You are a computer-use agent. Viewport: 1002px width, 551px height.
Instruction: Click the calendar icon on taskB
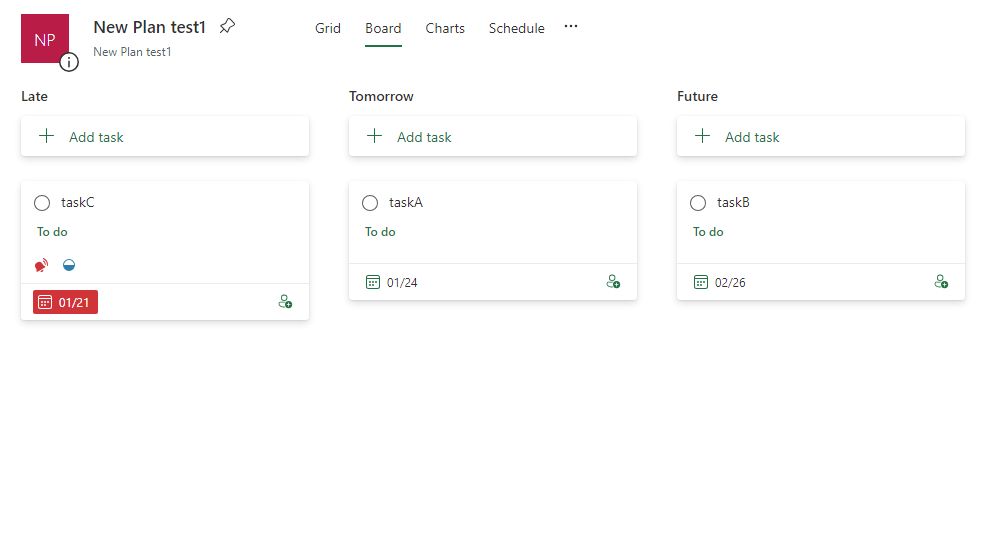pyautogui.click(x=700, y=282)
